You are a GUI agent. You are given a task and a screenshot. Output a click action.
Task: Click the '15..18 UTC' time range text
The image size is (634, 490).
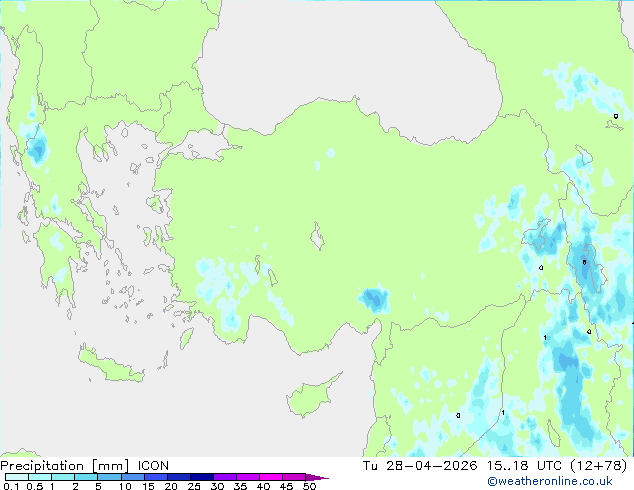pos(524,466)
